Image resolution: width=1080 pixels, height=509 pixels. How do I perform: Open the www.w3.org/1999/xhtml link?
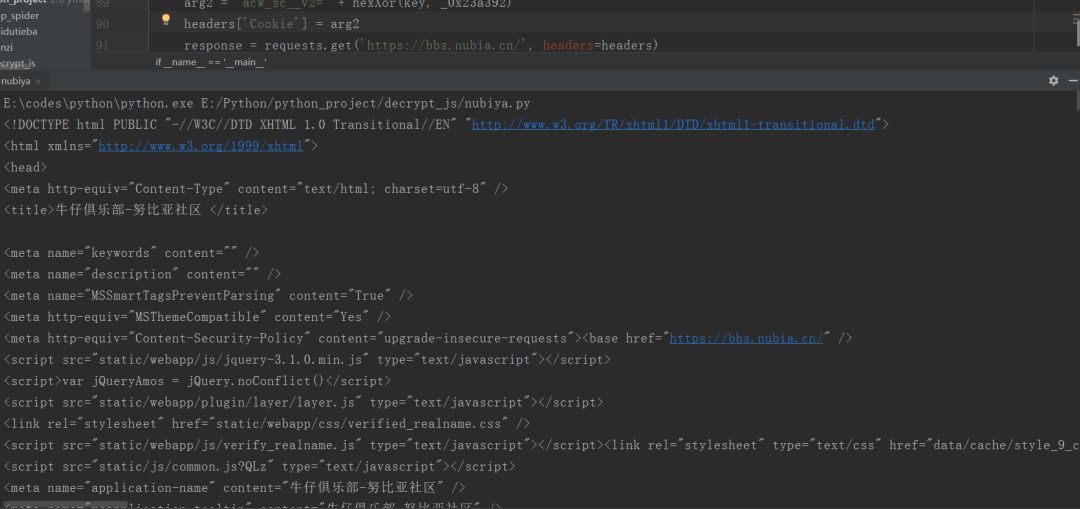[x=201, y=146]
